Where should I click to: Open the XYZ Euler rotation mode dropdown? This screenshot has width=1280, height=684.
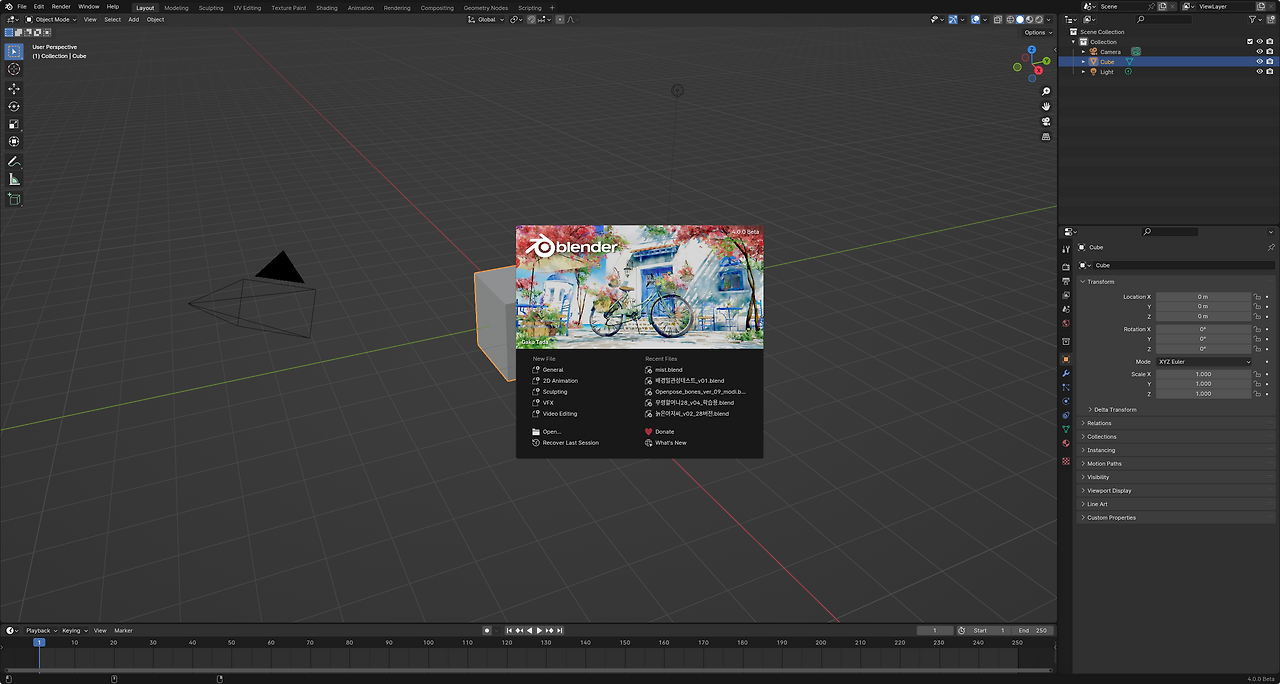pos(1204,361)
